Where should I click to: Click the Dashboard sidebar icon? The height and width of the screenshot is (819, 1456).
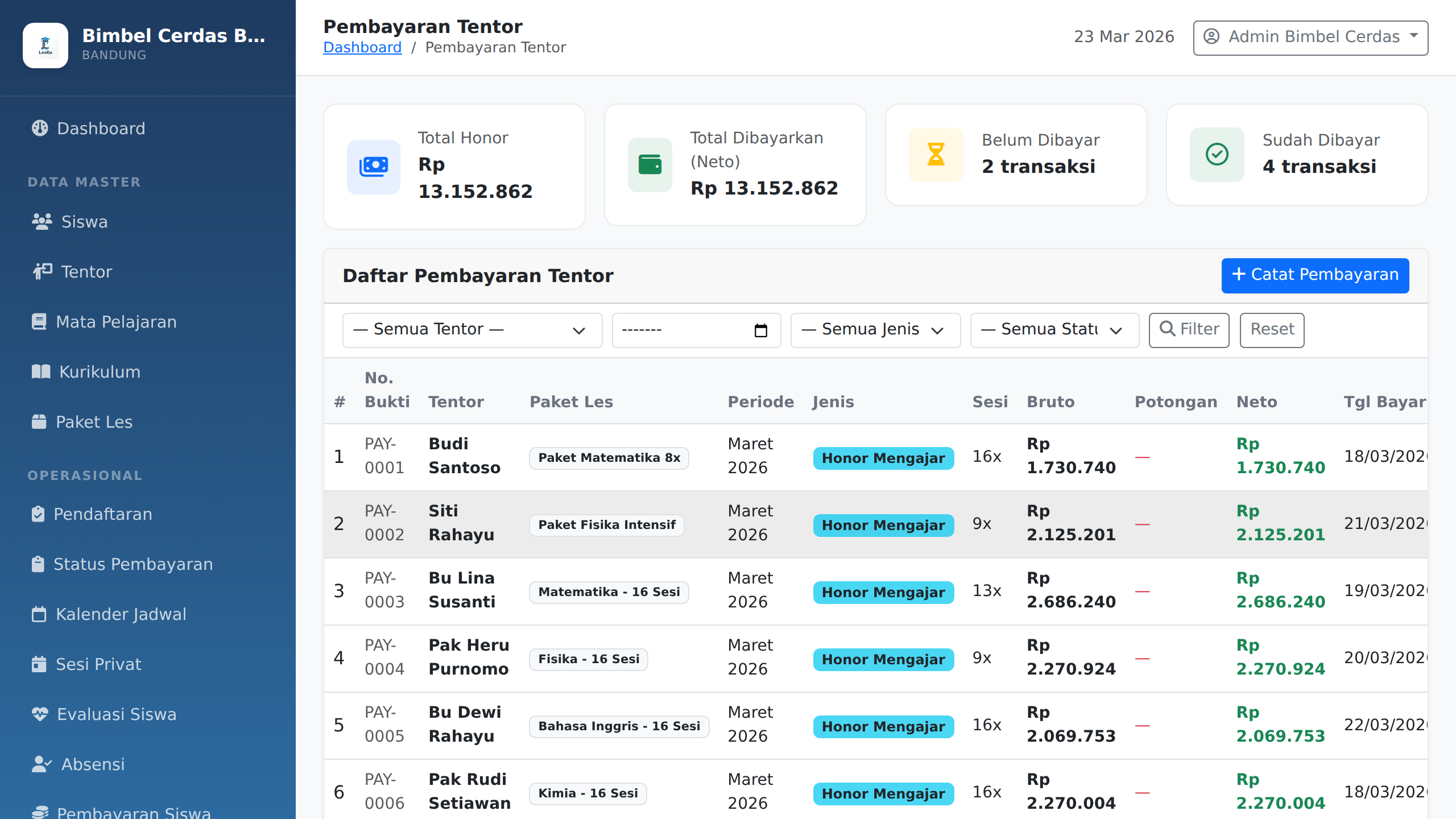tap(40, 129)
